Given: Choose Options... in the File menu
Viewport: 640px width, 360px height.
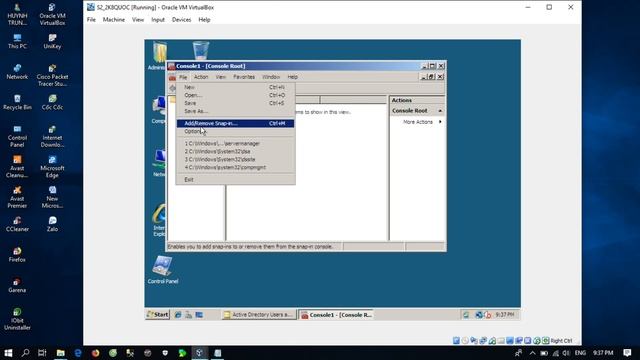Looking at the screenshot, I should click(235, 131).
